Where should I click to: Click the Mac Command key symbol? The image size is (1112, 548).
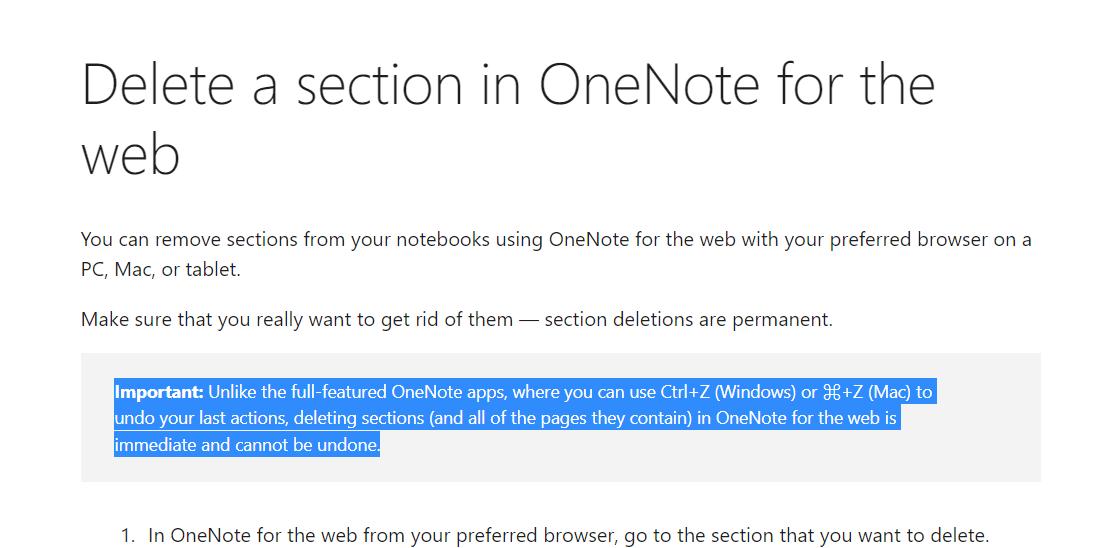click(831, 392)
